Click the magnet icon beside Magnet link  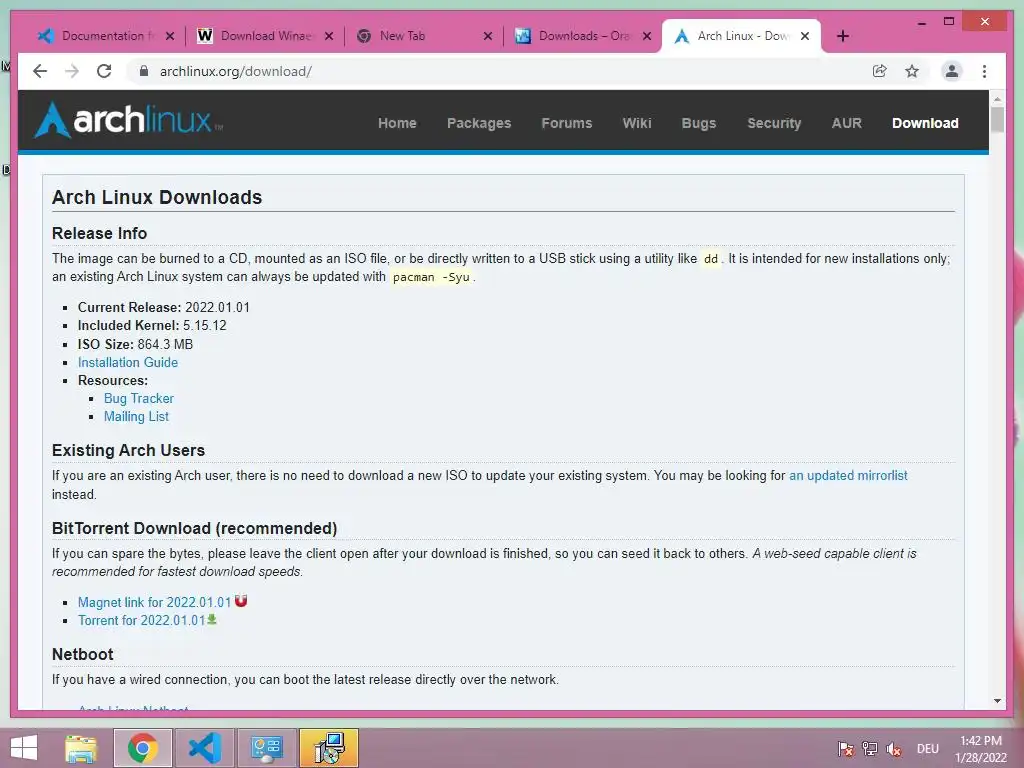click(x=241, y=600)
